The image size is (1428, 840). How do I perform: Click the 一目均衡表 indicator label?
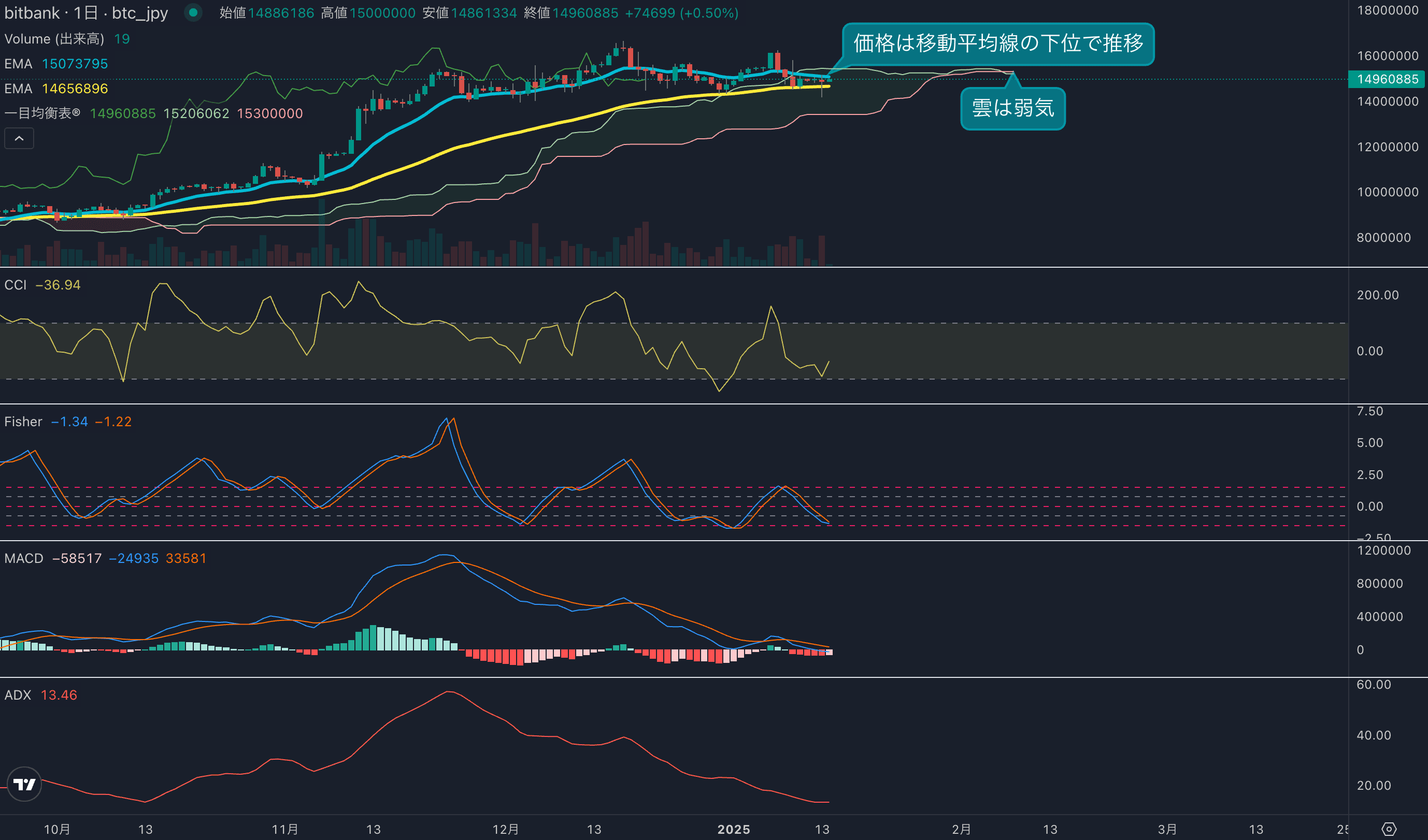point(42,113)
